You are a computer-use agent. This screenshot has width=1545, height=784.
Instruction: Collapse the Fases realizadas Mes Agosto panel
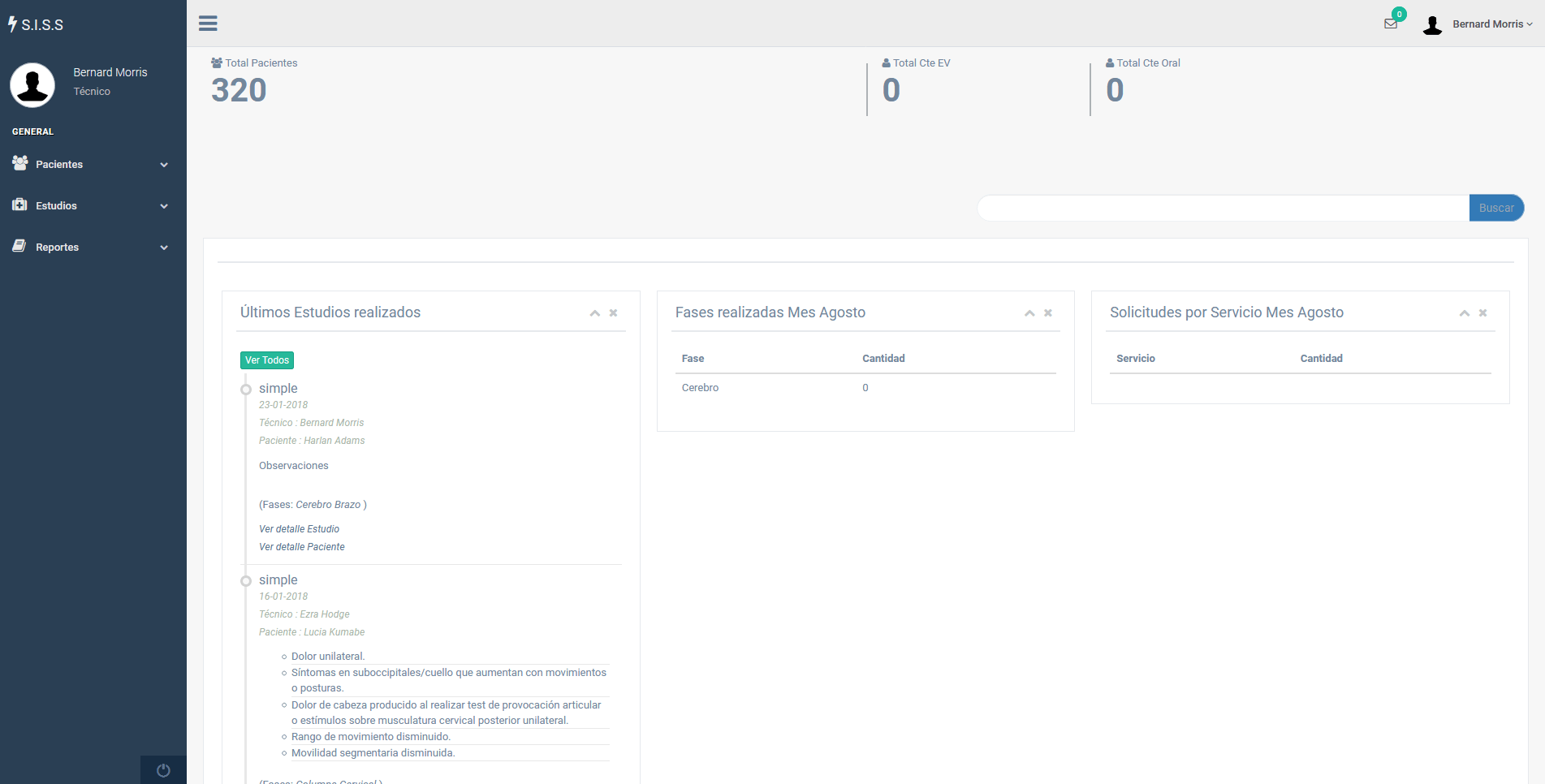coord(1029,313)
